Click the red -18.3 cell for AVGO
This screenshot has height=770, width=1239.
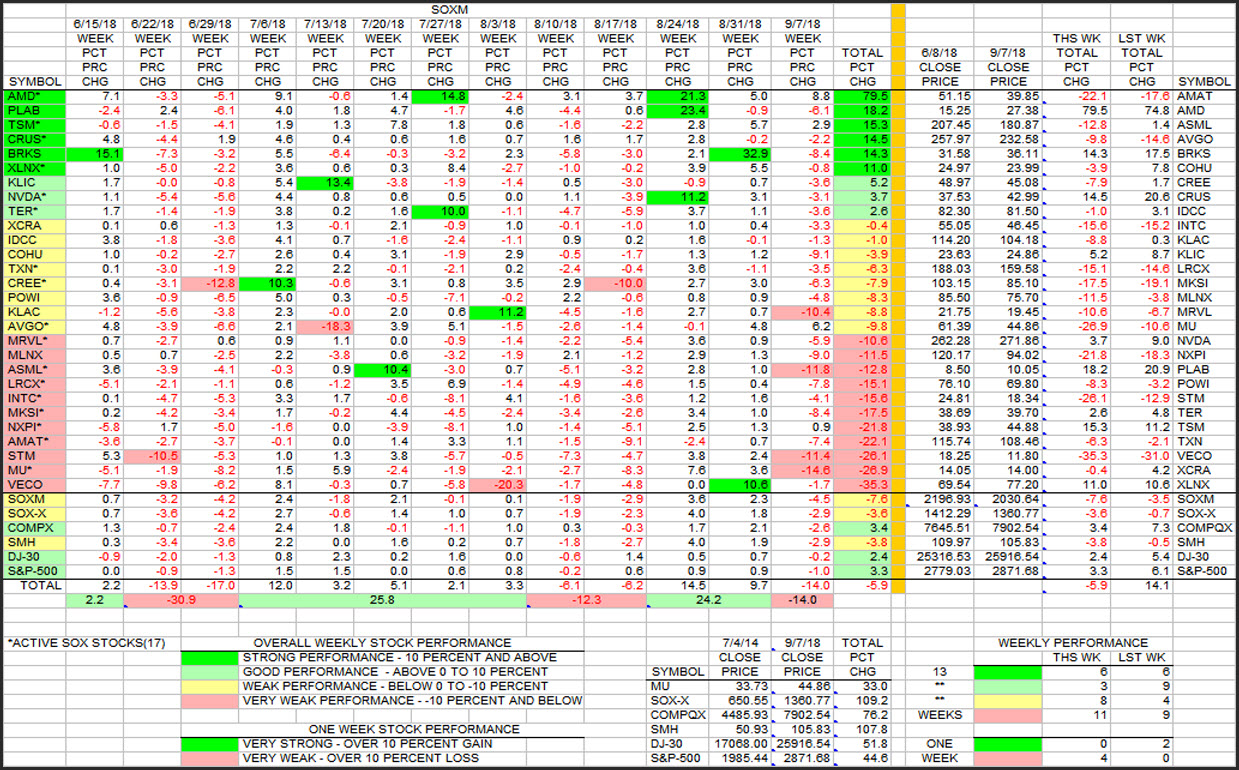click(x=327, y=326)
